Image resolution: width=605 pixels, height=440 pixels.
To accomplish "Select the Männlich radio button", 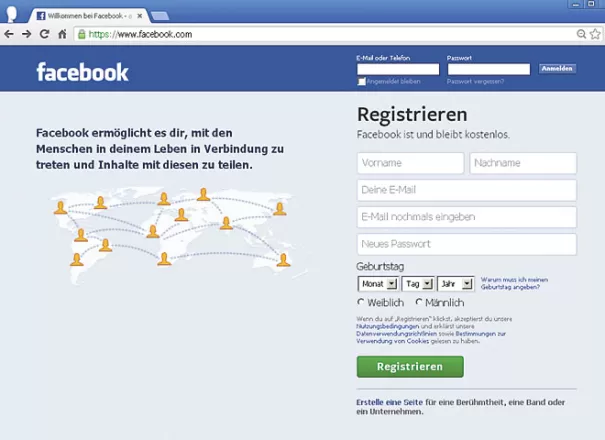I will pyautogui.click(x=418, y=302).
